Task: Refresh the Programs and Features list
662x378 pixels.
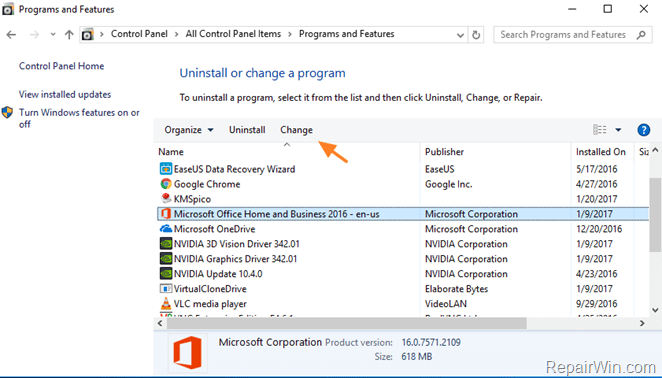Action: [476, 35]
